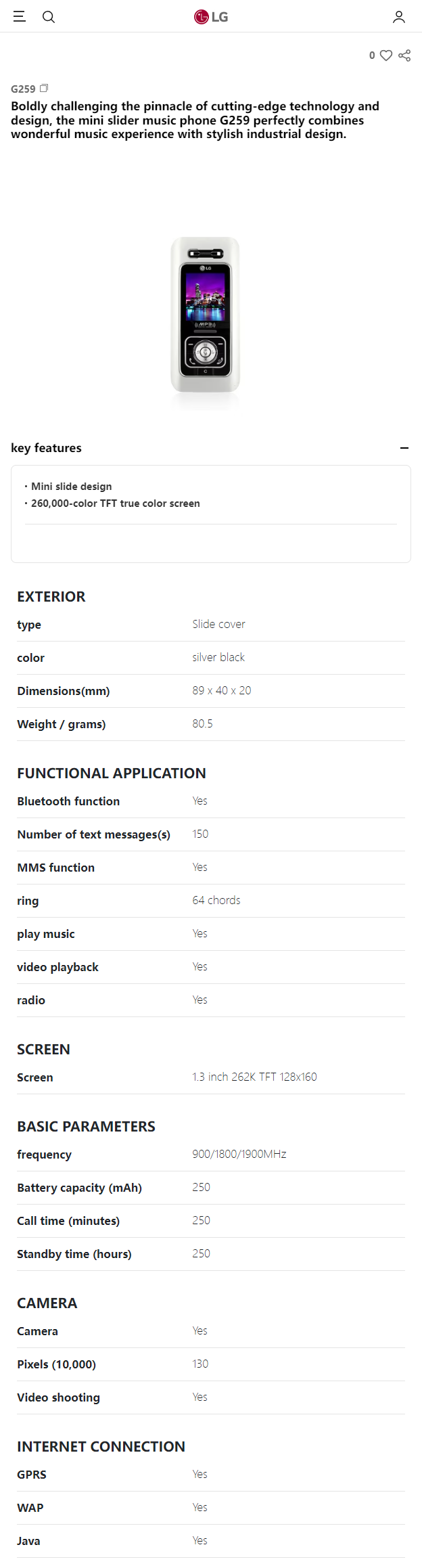The width and height of the screenshot is (422, 1568).
Task: Click the 260,000-color TFT screen feature
Action: [x=116, y=503]
